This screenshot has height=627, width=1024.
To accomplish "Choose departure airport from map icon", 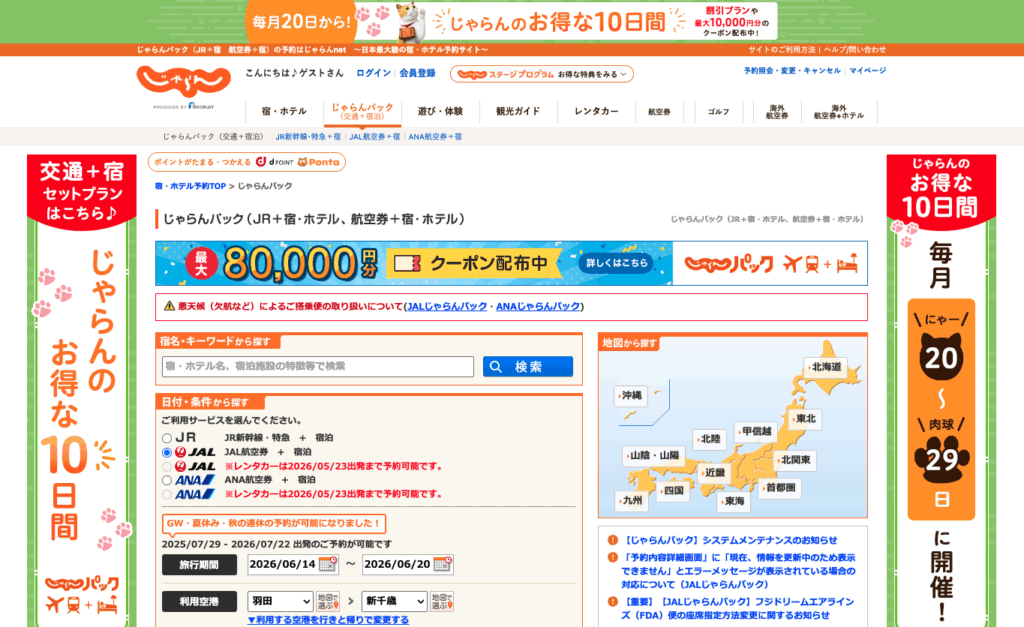I will (328, 602).
